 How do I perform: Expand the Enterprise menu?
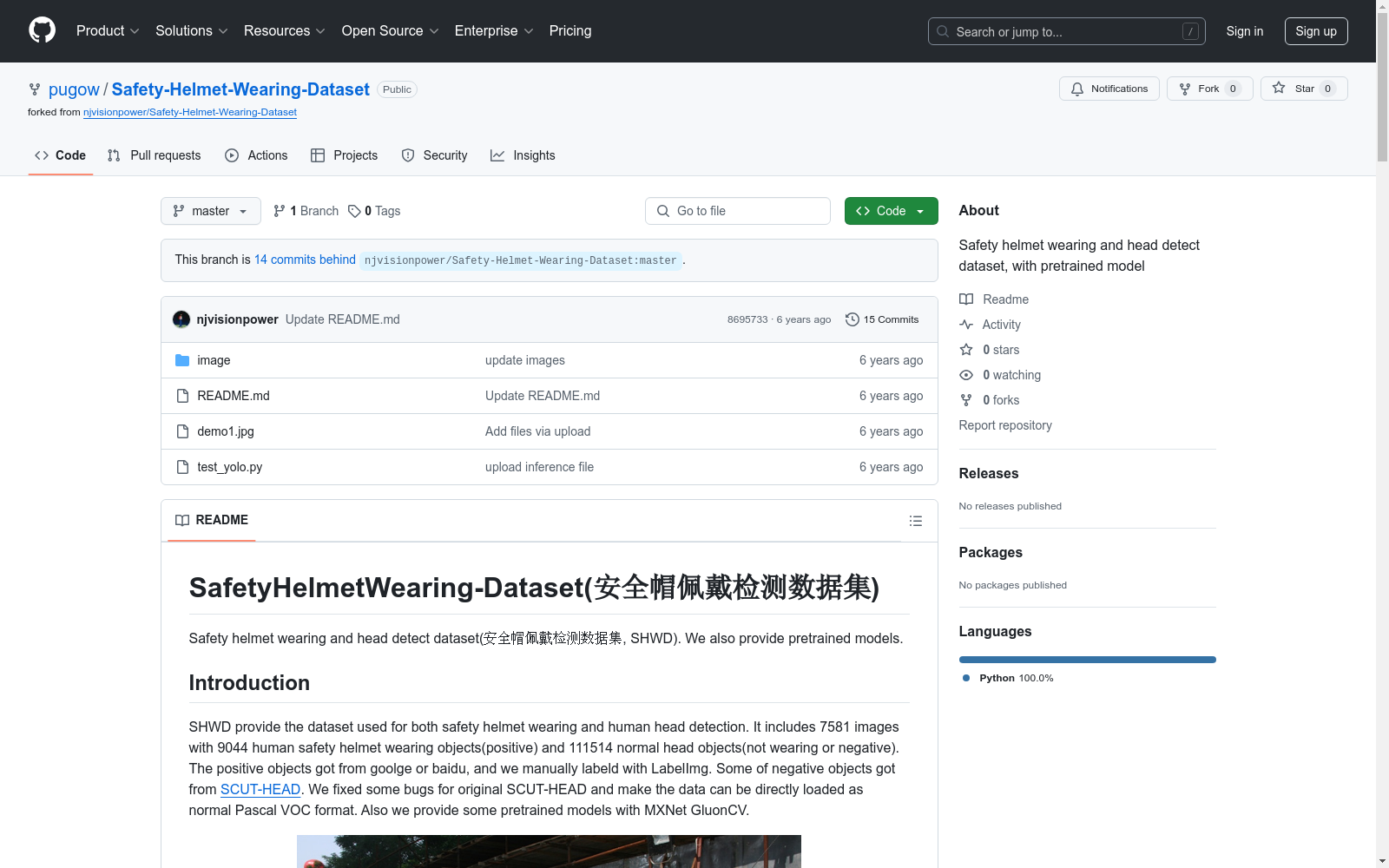click(x=494, y=30)
